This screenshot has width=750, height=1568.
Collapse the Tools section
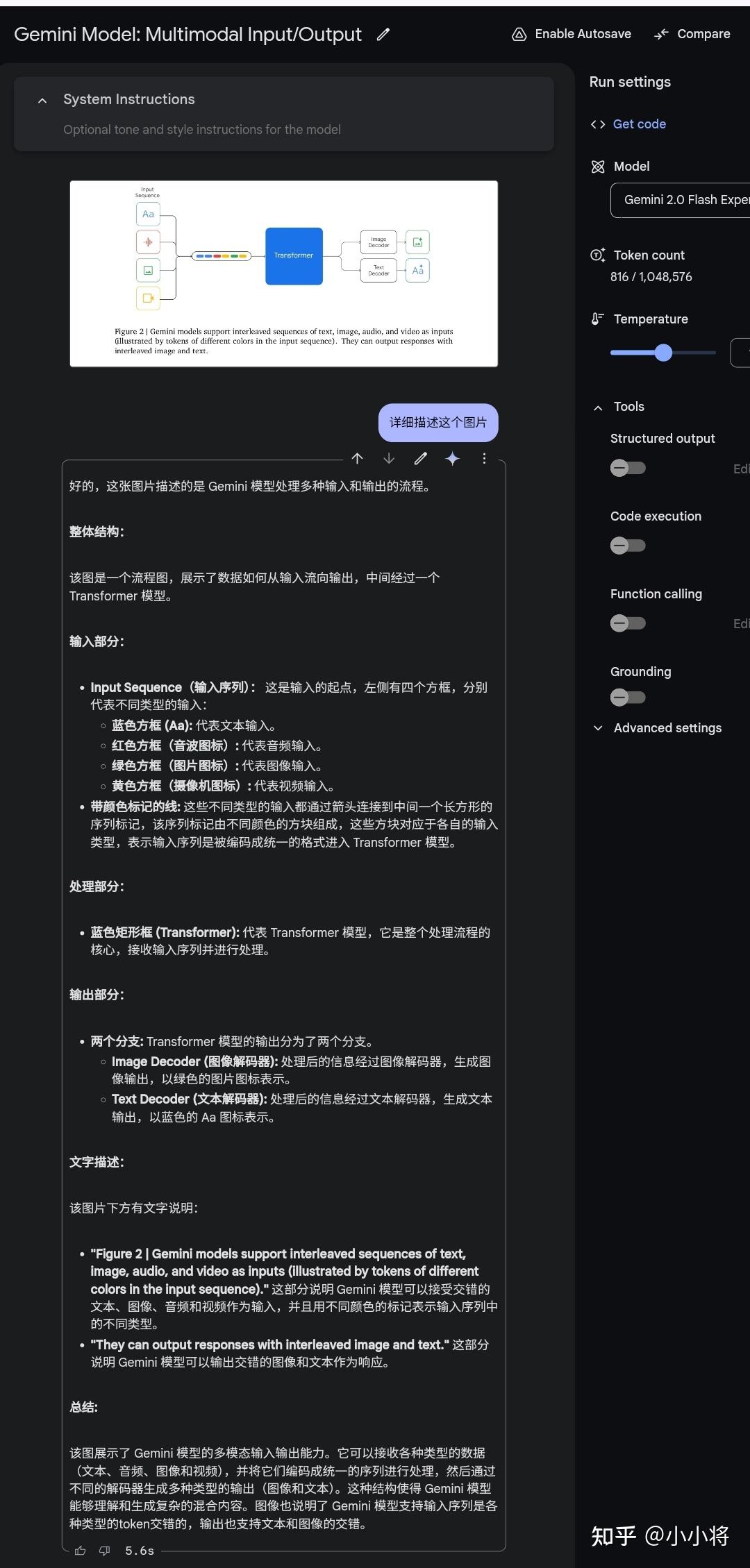pos(598,407)
